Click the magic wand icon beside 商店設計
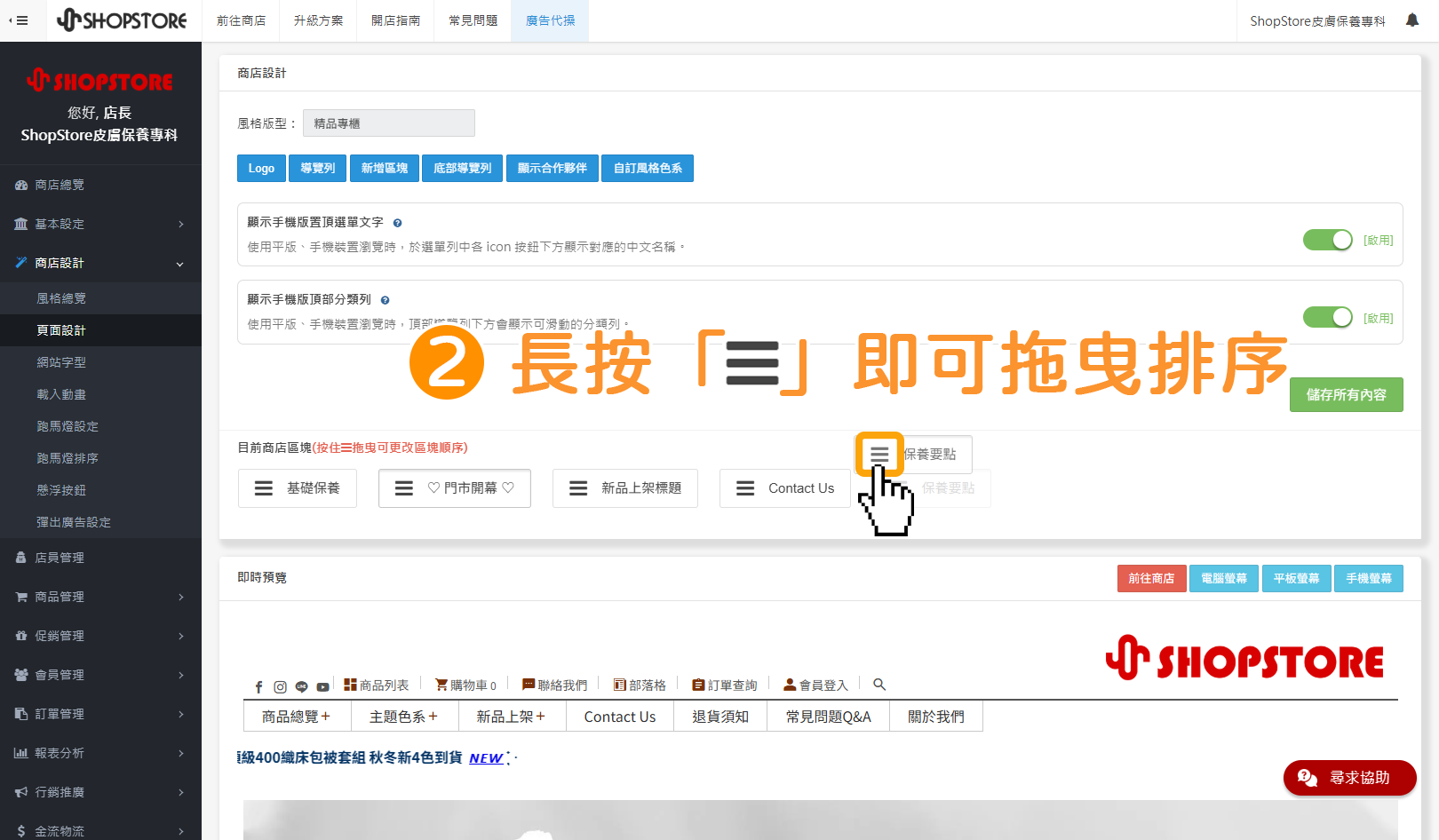Viewport: 1439px width, 840px height. (x=21, y=263)
